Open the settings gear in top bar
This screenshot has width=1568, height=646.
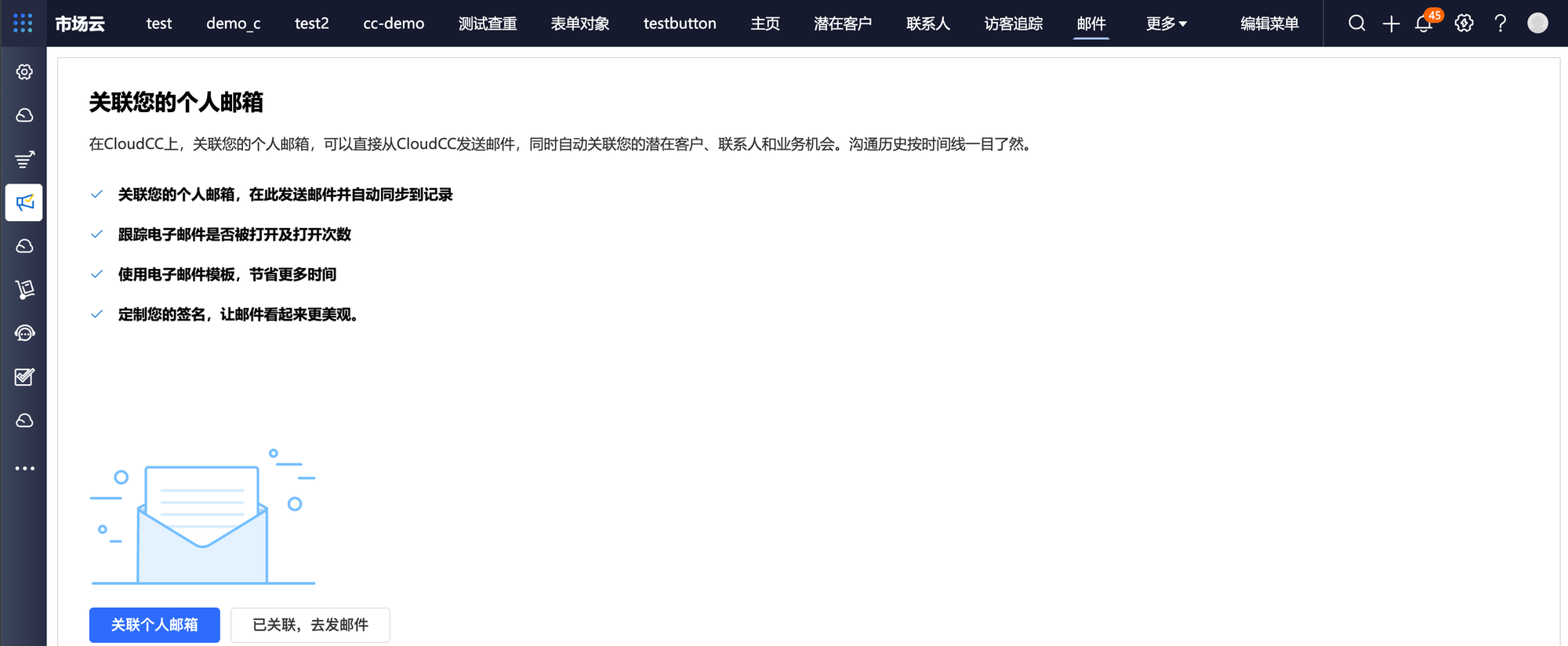click(1464, 24)
